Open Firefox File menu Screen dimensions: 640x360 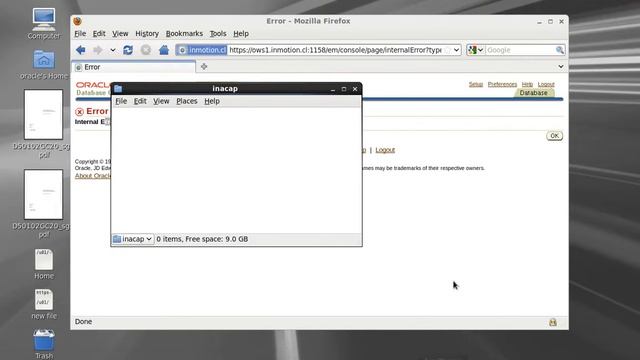coord(80,33)
